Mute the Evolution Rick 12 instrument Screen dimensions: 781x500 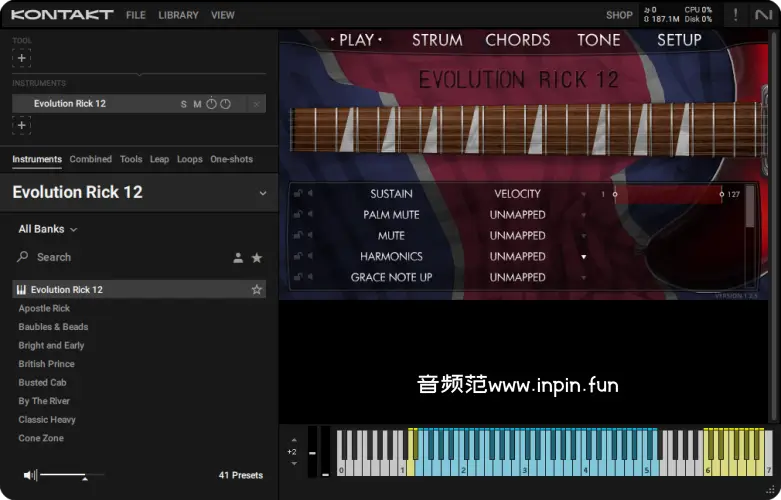[x=197, y=104]
